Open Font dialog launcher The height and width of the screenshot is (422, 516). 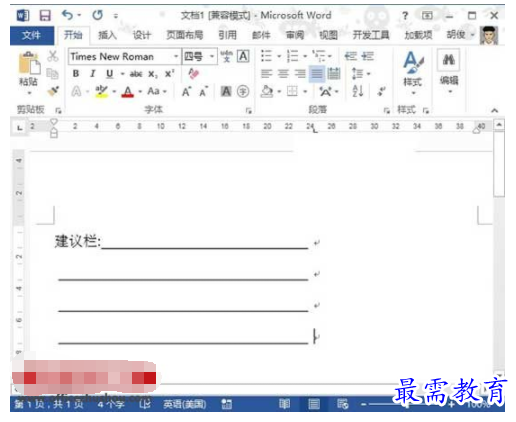click(248, 110)
